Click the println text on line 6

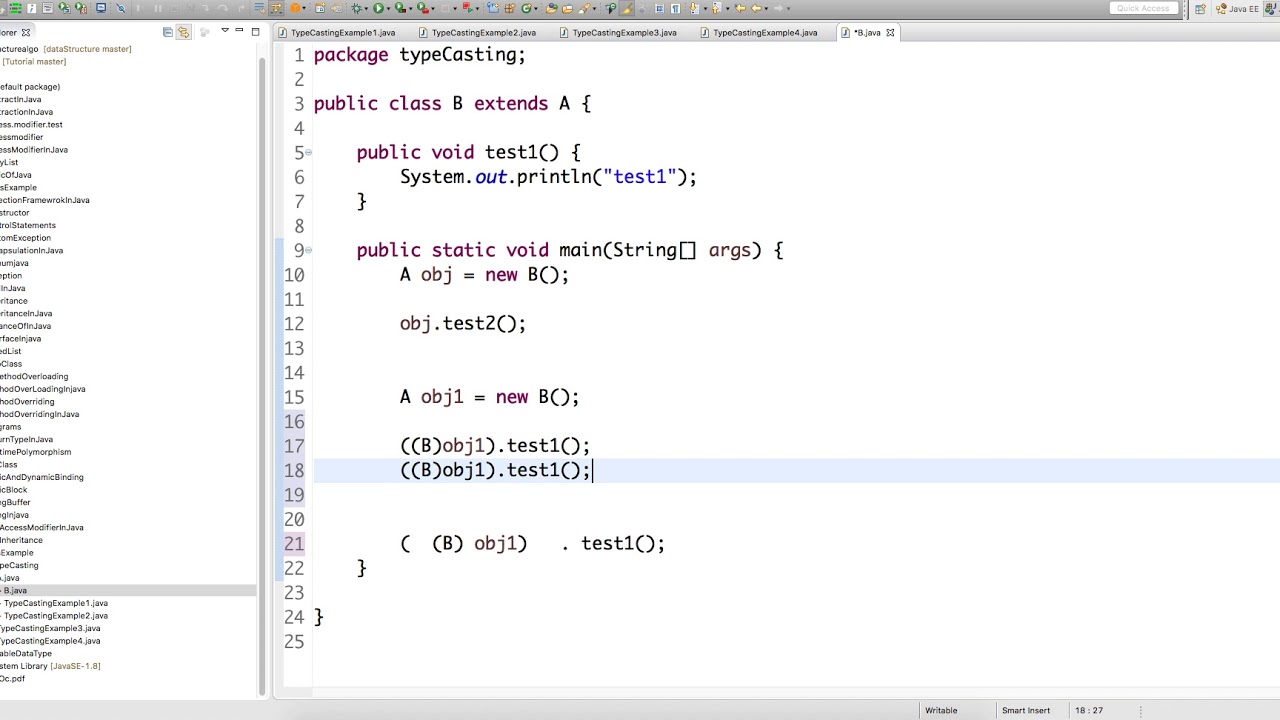[553, 177]
